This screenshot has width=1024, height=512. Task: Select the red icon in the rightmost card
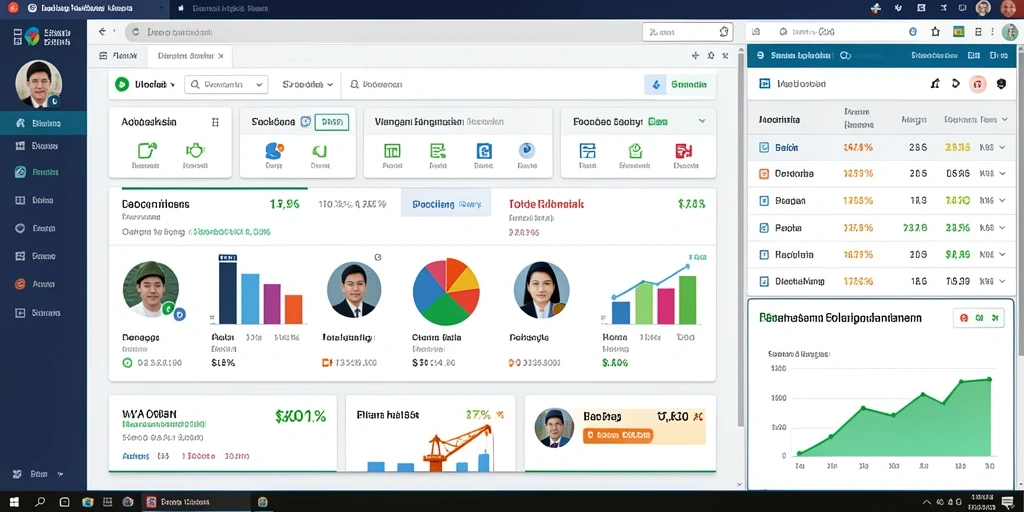683,151
